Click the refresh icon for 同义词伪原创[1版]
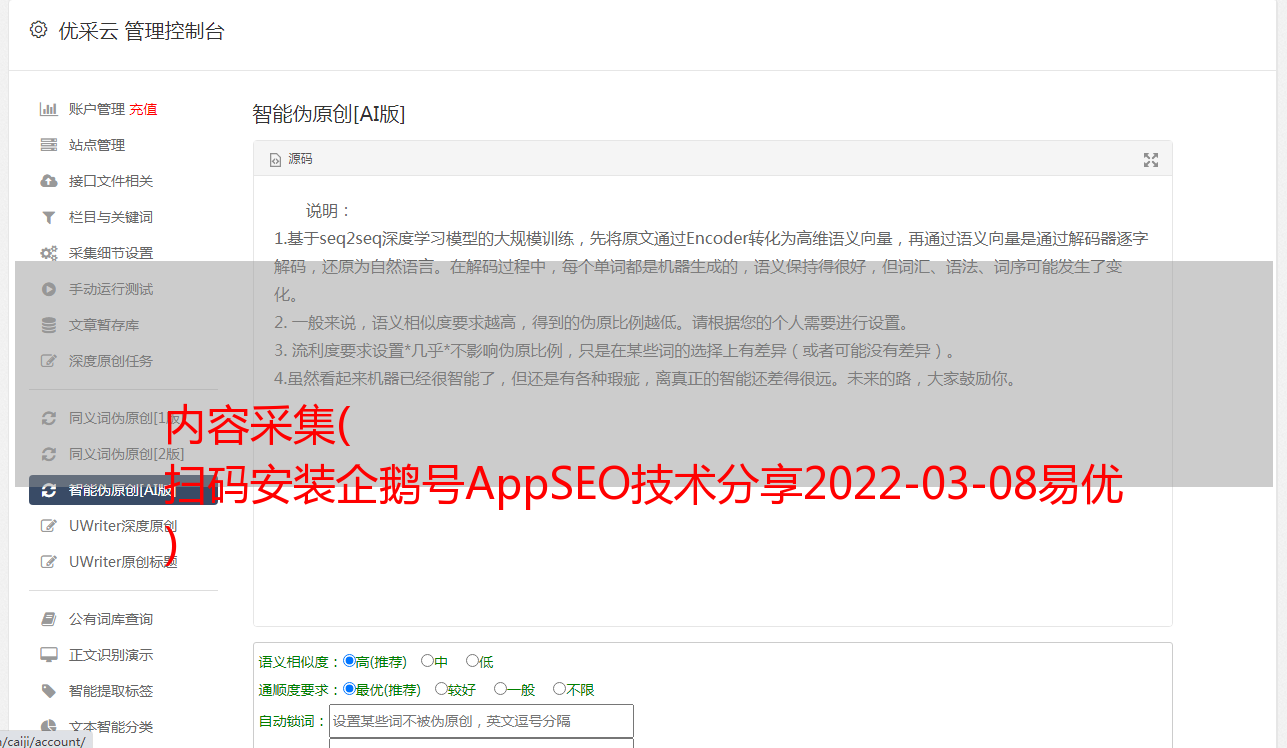The image size is (1287, 748). 48,418
